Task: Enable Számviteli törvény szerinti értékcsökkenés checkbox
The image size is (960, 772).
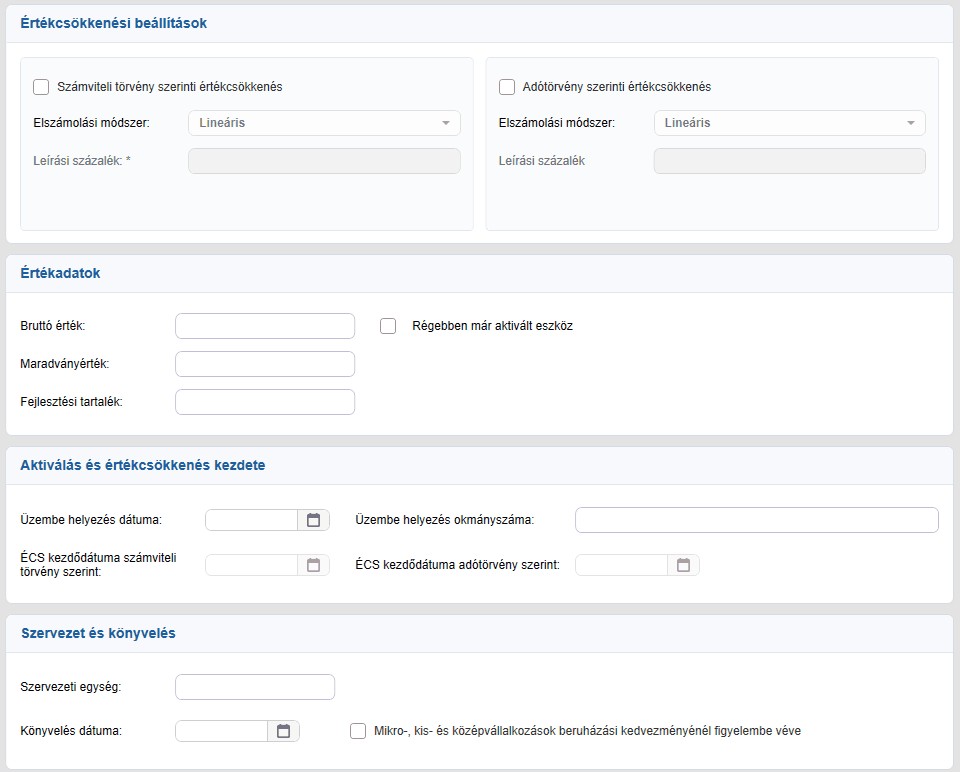Action: [x=41, y=87]
